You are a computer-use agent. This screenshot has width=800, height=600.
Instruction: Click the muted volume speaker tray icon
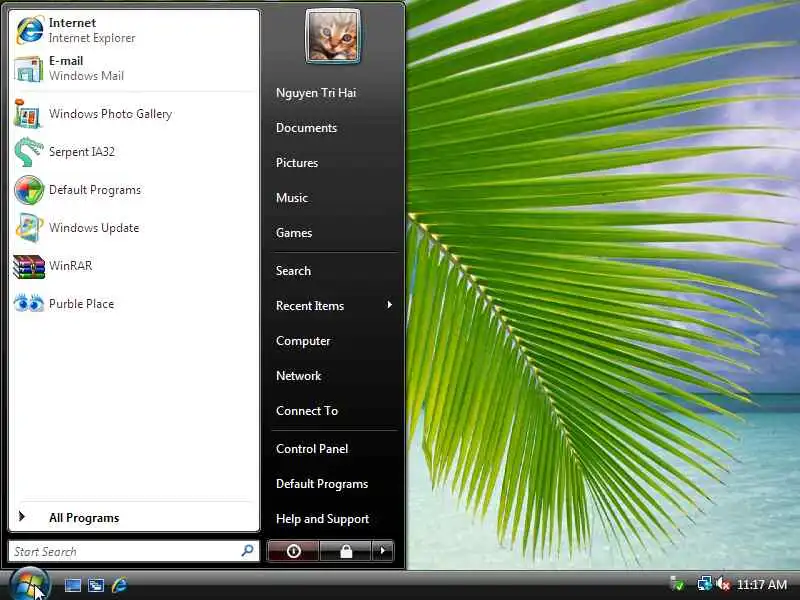pyautogui.click(x=723, y=584)
